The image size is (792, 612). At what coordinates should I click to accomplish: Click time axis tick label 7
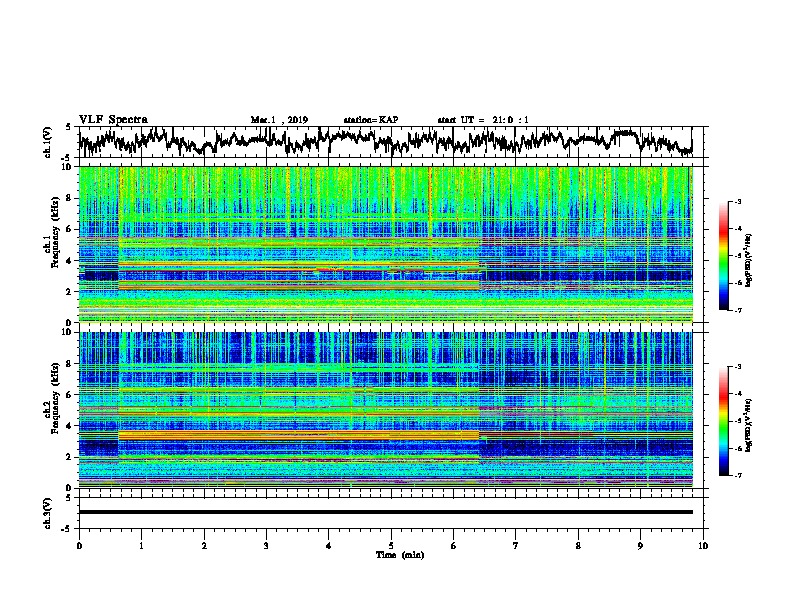[516, 546]
